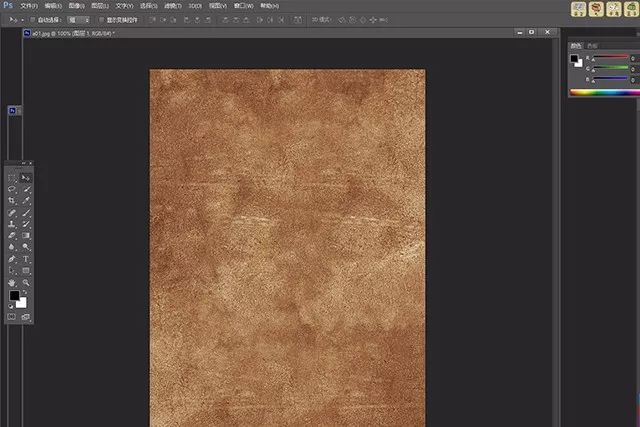Open the Auto-Select group/layer dropdown
Viewport: 640px width, 427px height.
[78, 19]
